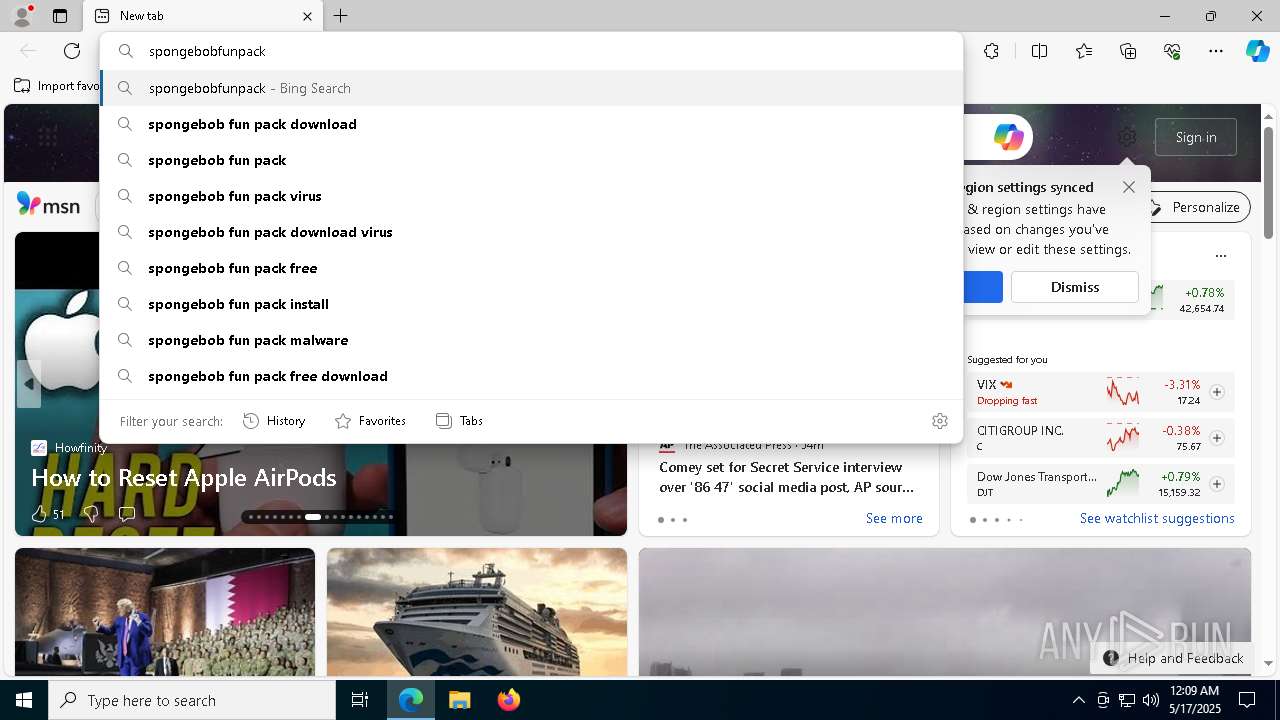The width and height of the screenshot is (1280, 720).
Task: Click Dismiss in region settings popup
Action: 1075,287
